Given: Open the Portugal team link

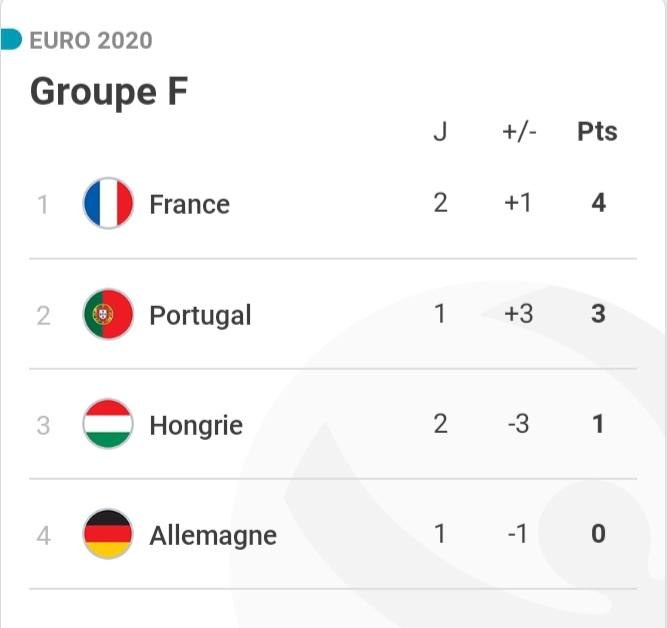Looking at the screenshot, I should click(x=200, y=315).
